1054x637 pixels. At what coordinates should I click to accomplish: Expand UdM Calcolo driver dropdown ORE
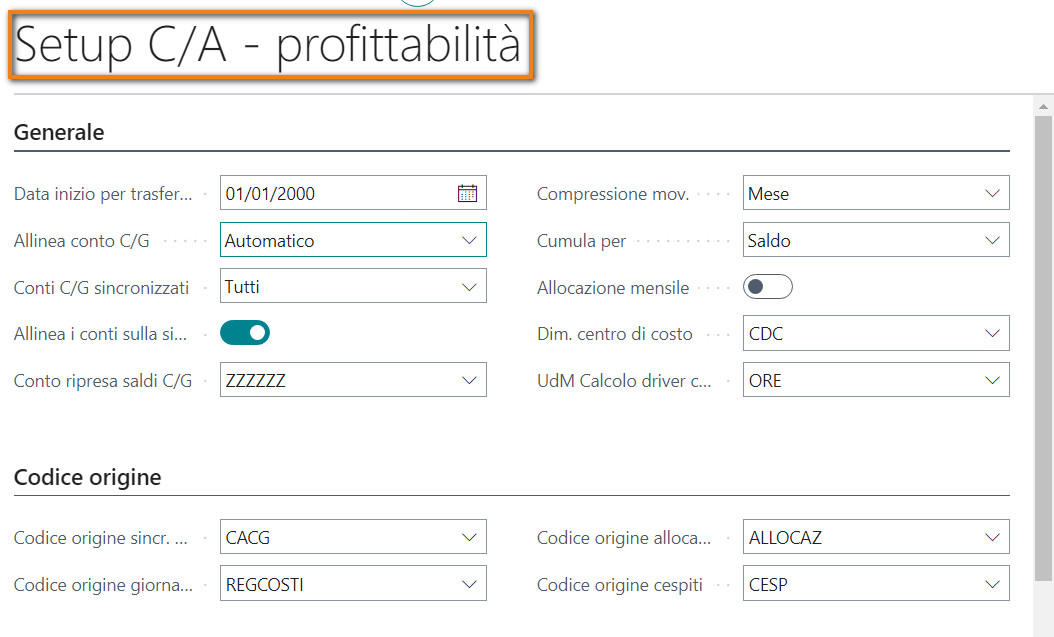tap(992, 380)
